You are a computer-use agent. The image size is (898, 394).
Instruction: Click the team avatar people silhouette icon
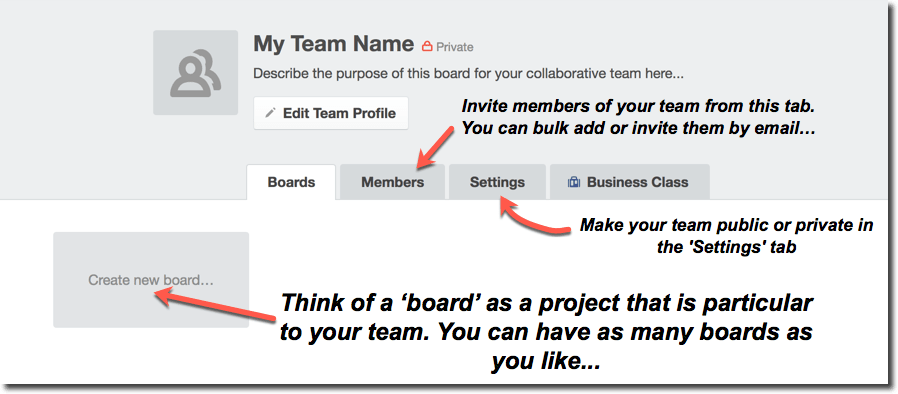point(195,73)
